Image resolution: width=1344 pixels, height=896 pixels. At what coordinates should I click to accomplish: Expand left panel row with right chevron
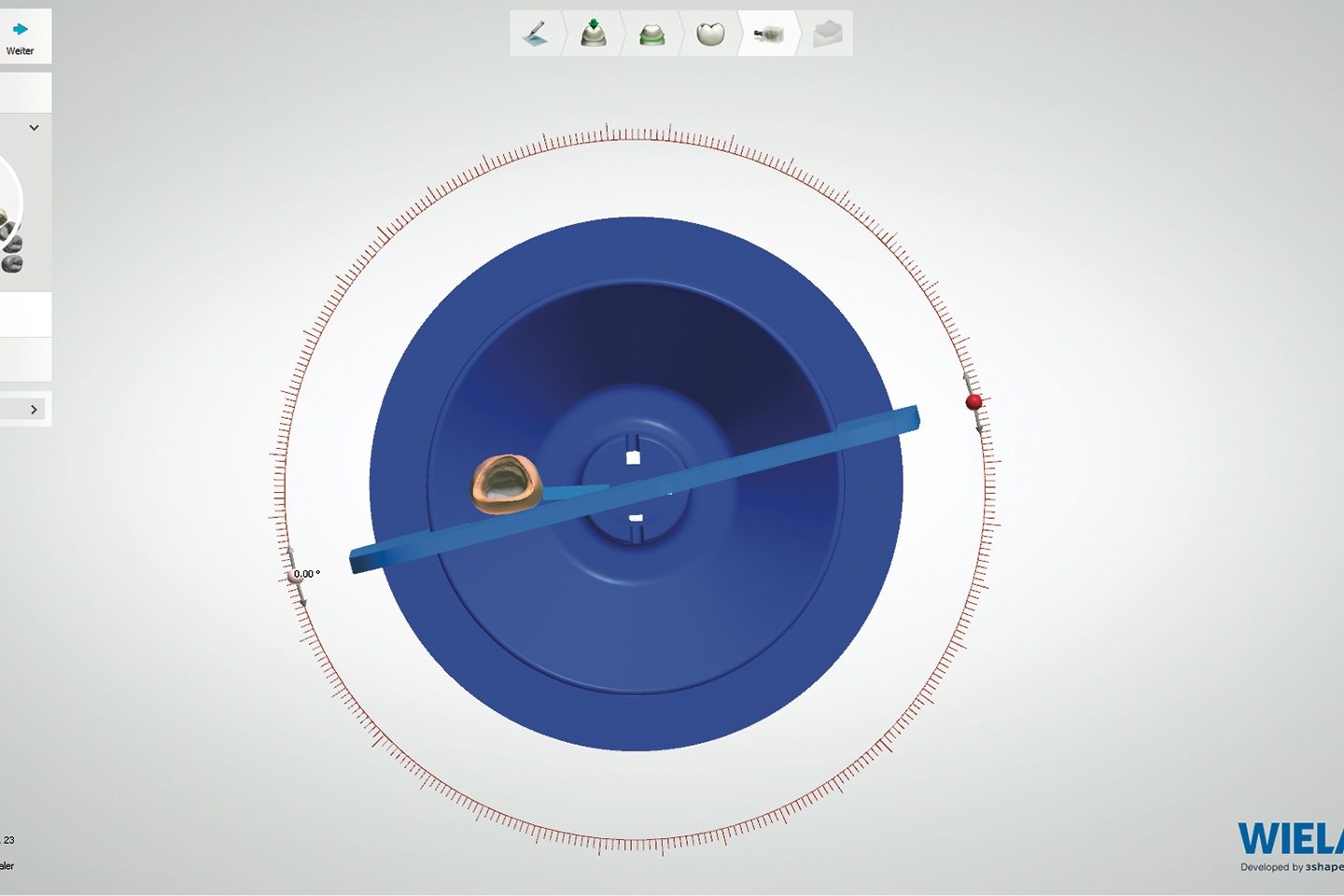(x=35, y=410)
